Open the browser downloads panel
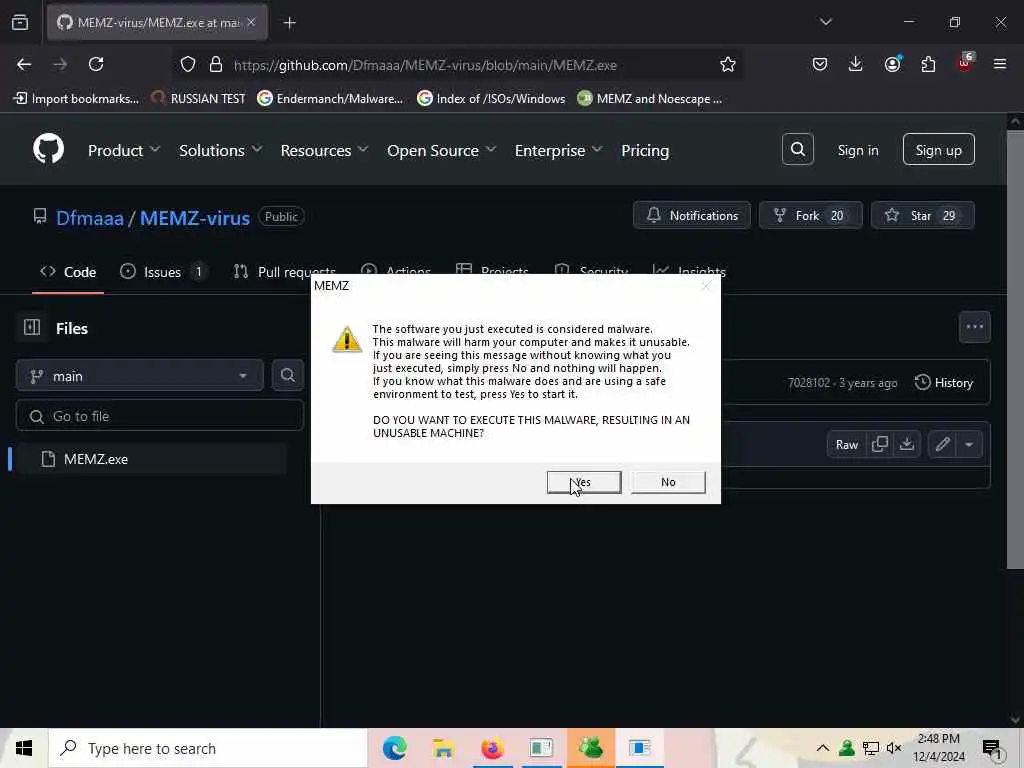Image resolution: width=1024 pixels, height=768 pixels. click(856, 64)
